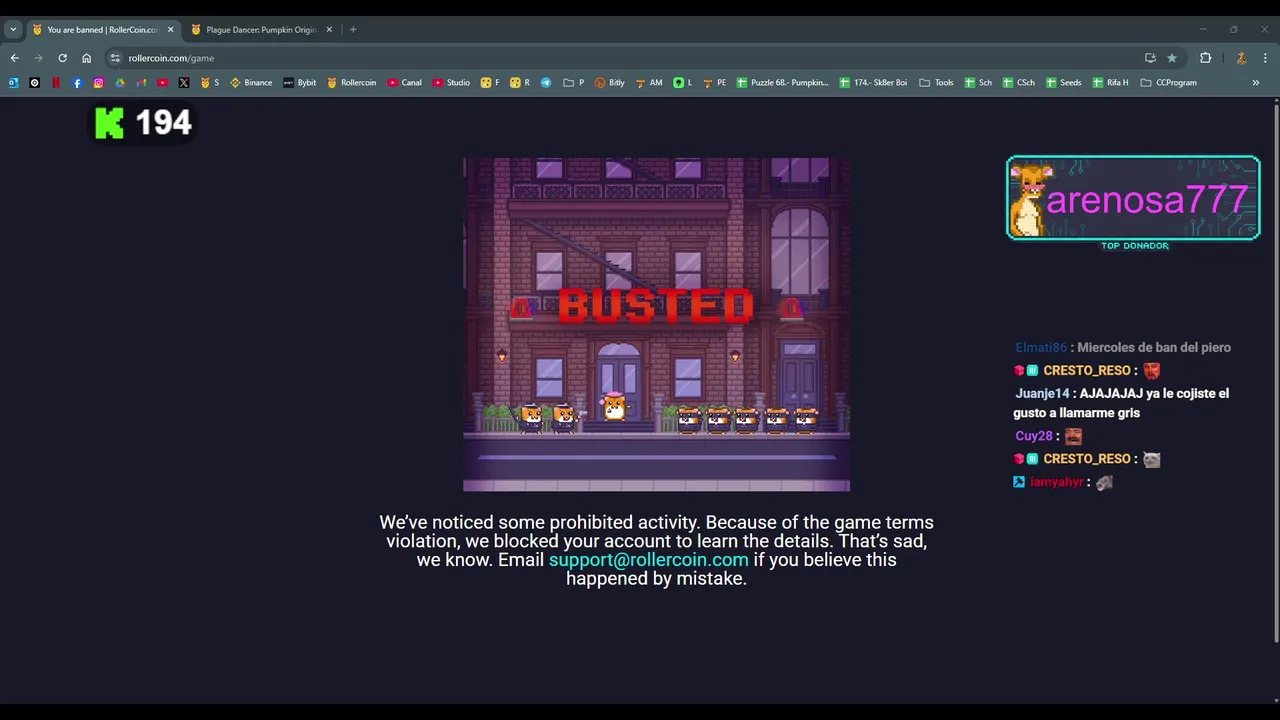Go back to previous page
The width and height of the screenshot is (1280, 720).
[x=14, y=58]
